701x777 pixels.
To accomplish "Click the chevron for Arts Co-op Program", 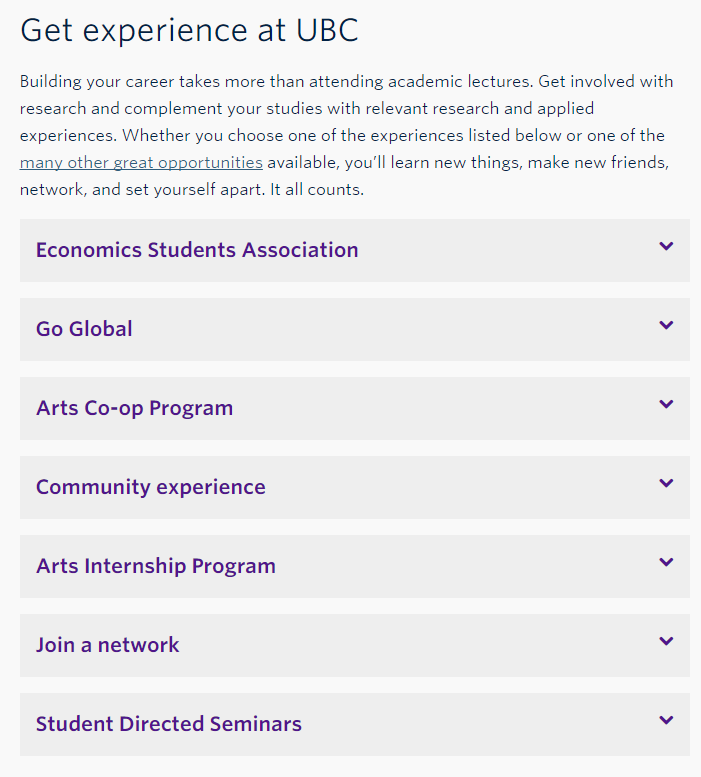I will click(x=666, y=405).
